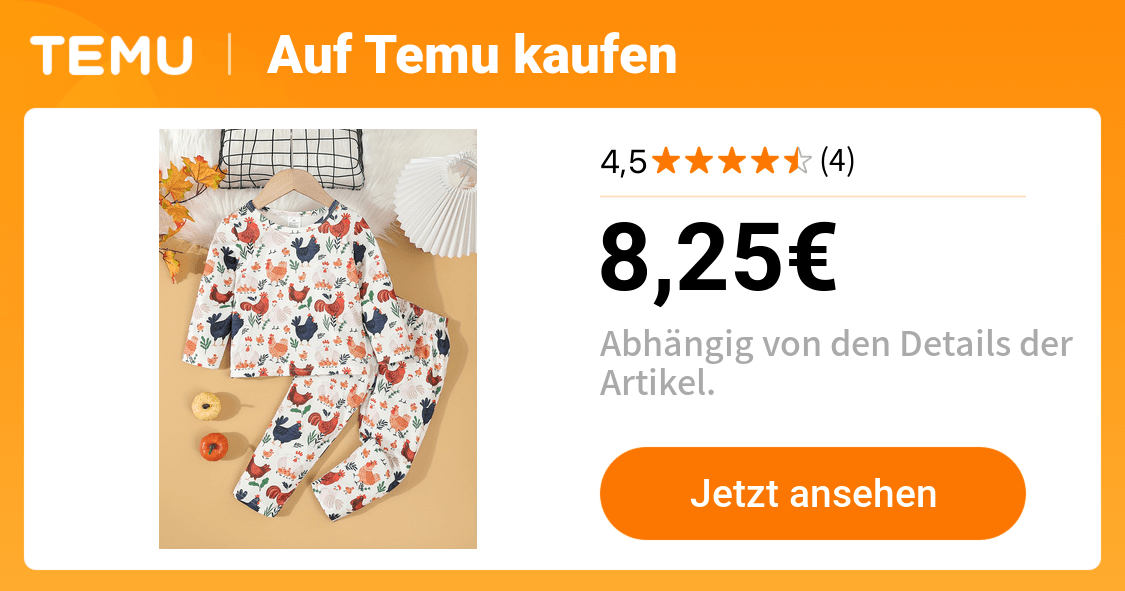Click the 4,5 rating number
Viewport: 1125px width, 591px height.
[623, 161]
